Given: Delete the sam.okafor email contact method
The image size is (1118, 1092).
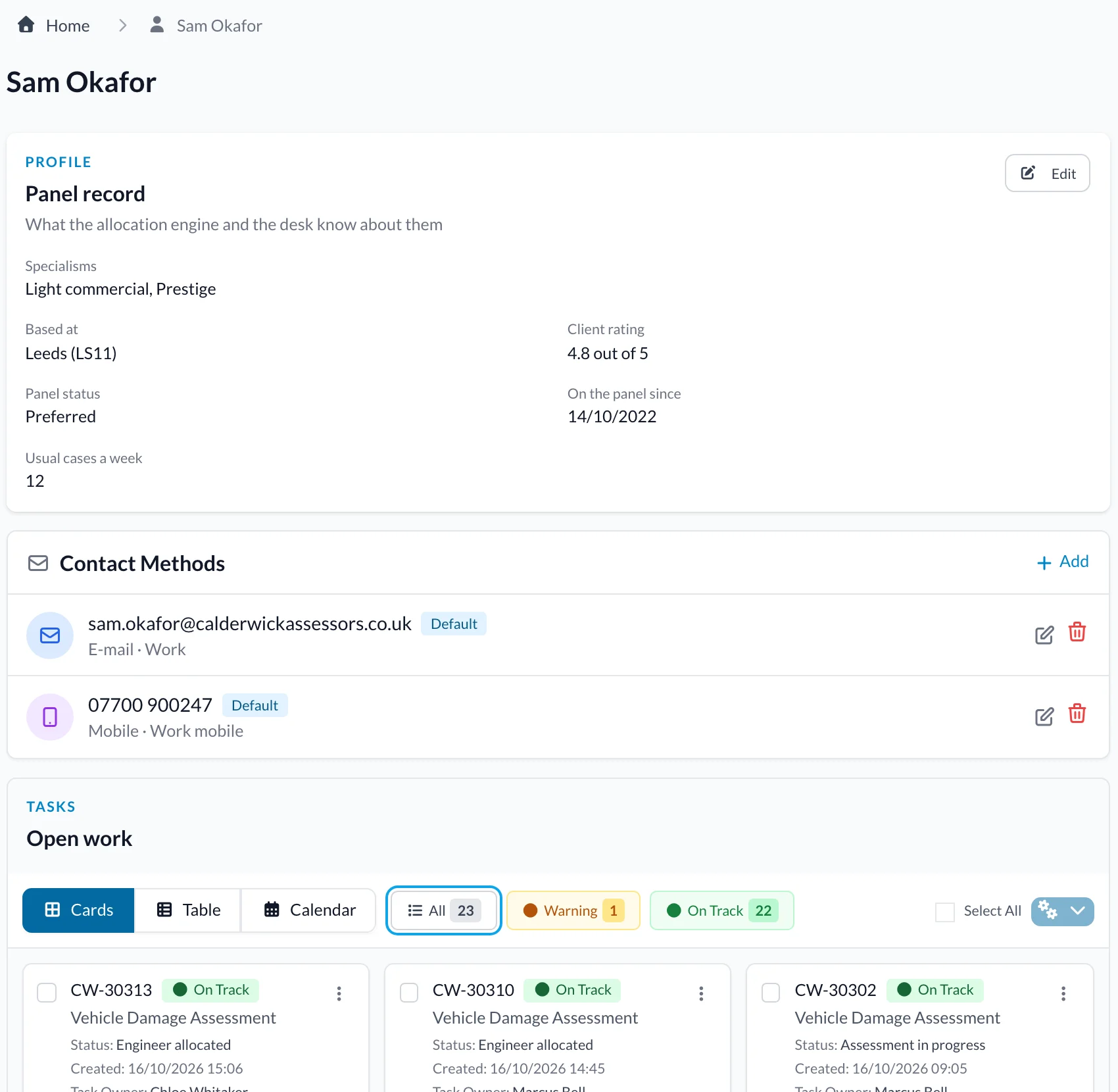Looking at the screenshot, I should click(x=1077, y=632).
